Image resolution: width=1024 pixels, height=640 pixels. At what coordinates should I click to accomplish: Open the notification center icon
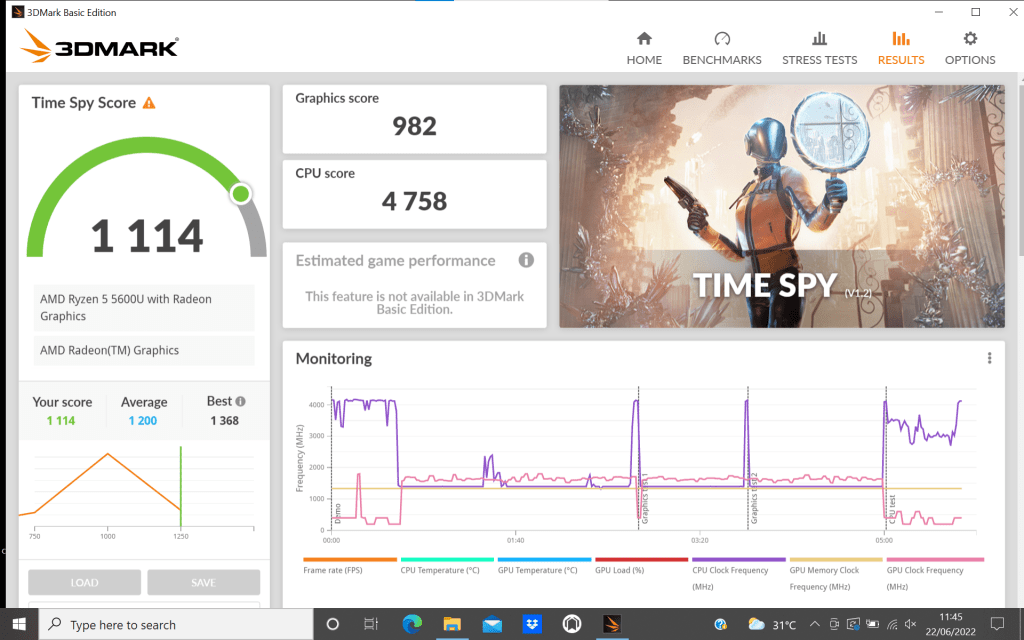(997, 624)
